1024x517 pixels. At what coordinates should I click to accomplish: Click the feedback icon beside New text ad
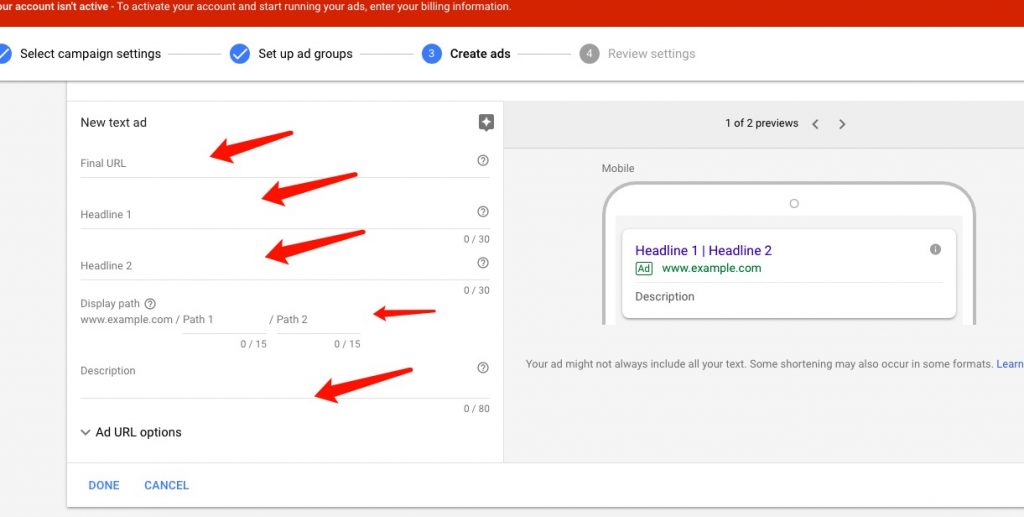coord(486,123)
